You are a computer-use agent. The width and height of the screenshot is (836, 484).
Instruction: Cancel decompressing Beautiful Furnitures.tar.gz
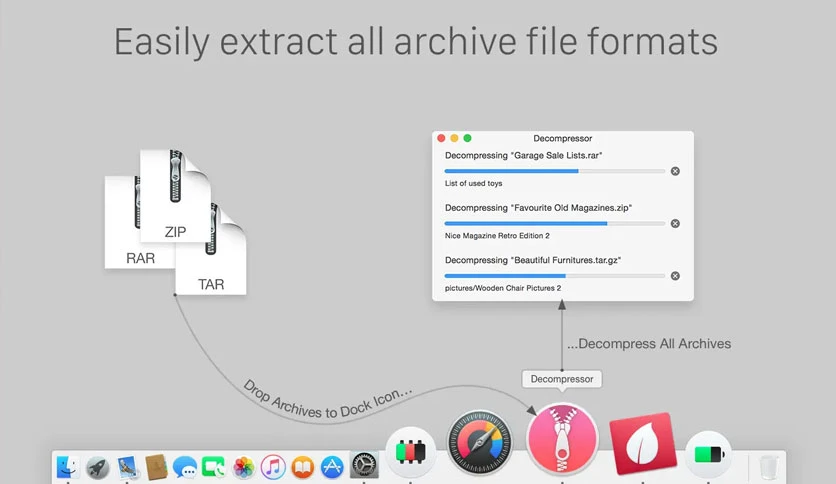tap(675, 276)
